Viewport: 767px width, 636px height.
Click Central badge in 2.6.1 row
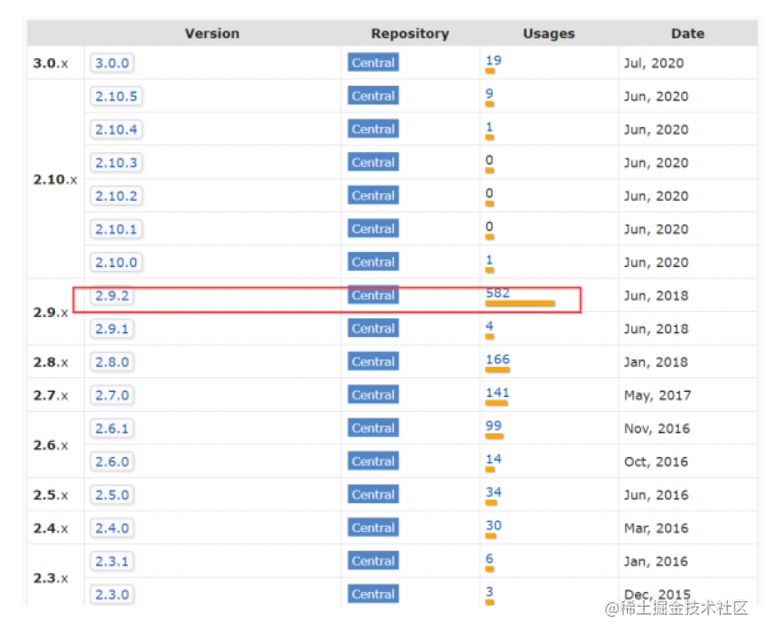[373, 428]
